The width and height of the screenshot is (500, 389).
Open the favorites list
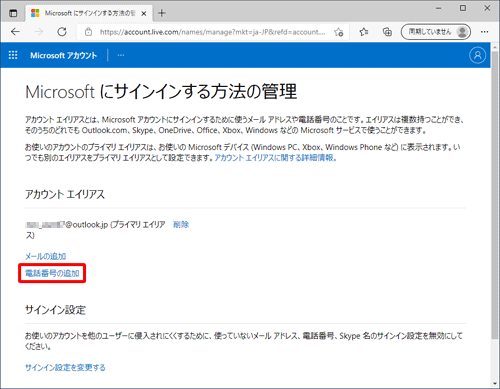click(x=364, y=32)
